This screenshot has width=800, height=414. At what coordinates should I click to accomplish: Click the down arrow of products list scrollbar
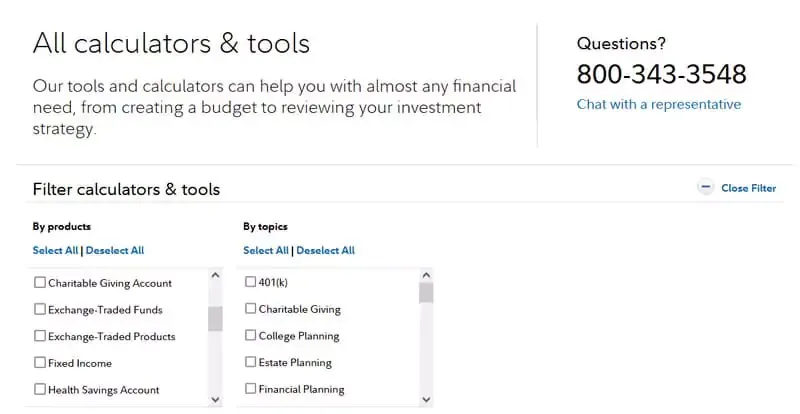[215, 400]
